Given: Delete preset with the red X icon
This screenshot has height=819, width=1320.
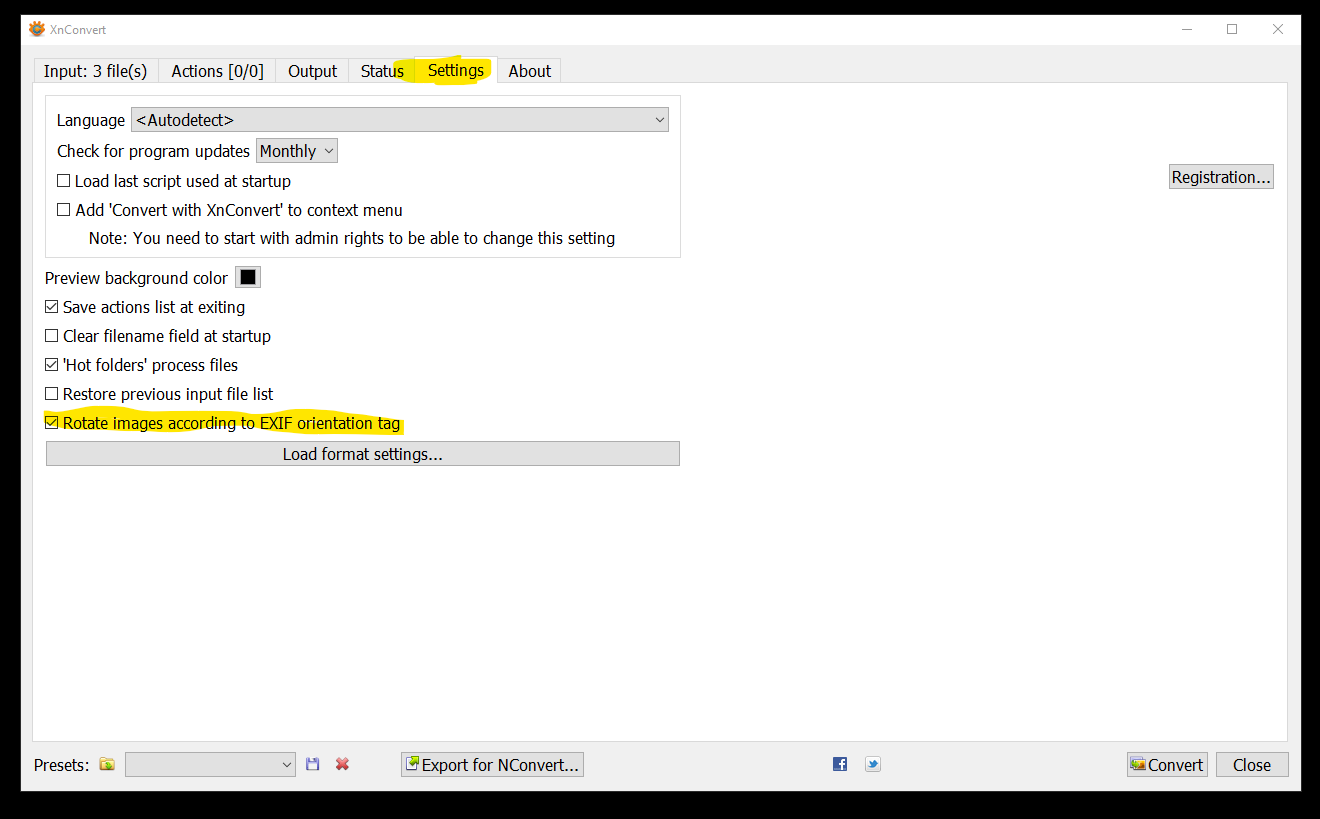Looking at the screenshot, I should (x=342, y=764).
